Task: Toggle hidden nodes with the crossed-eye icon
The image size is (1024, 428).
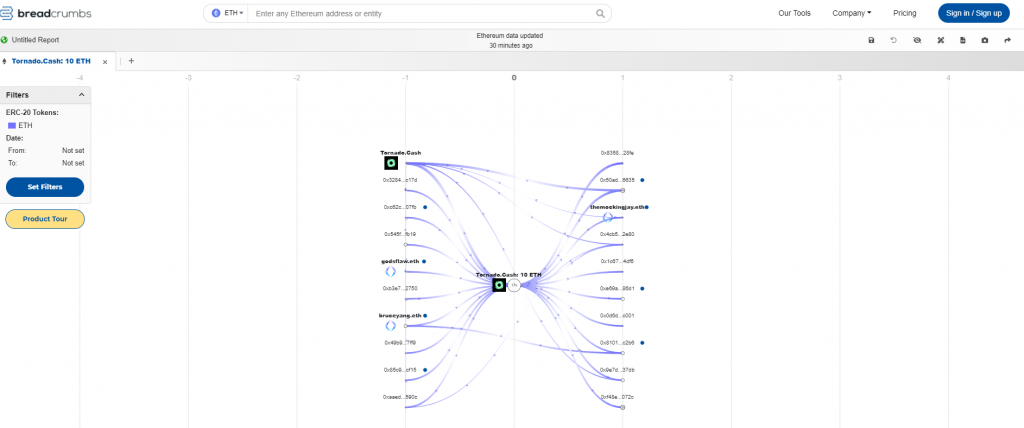Action: tap(917, 41)
